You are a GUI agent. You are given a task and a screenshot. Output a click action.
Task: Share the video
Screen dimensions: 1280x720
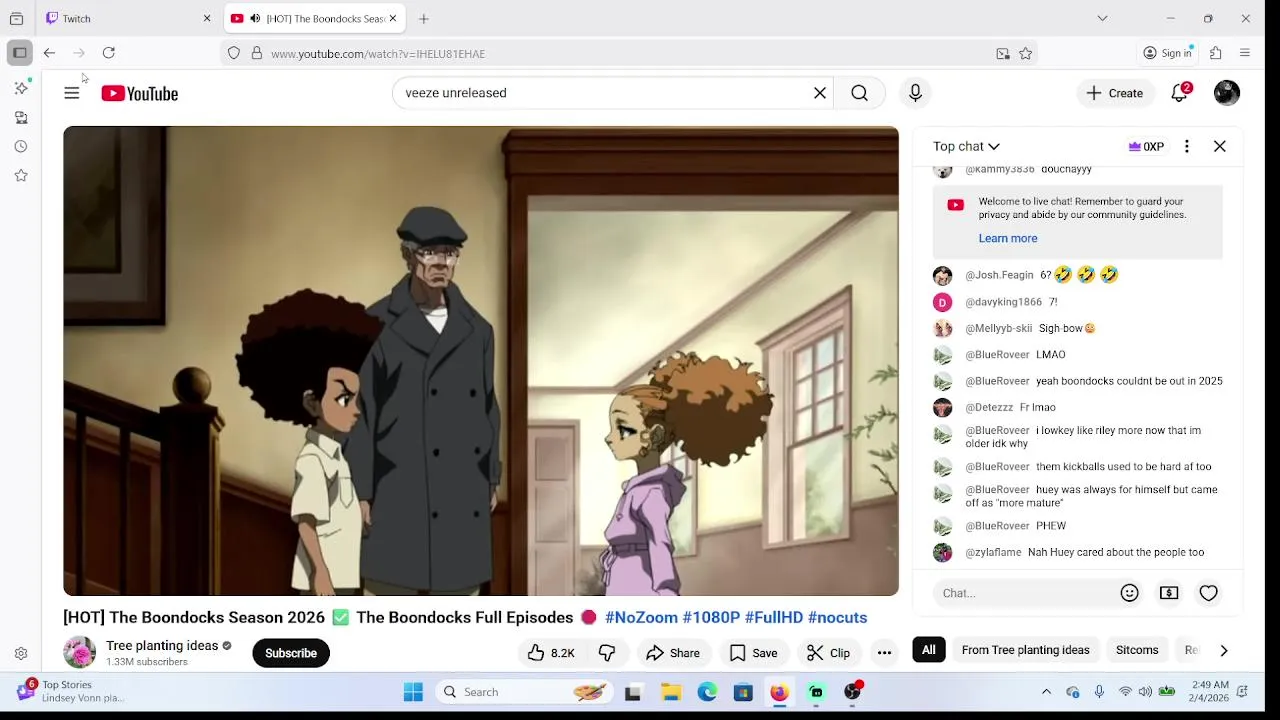673,653
